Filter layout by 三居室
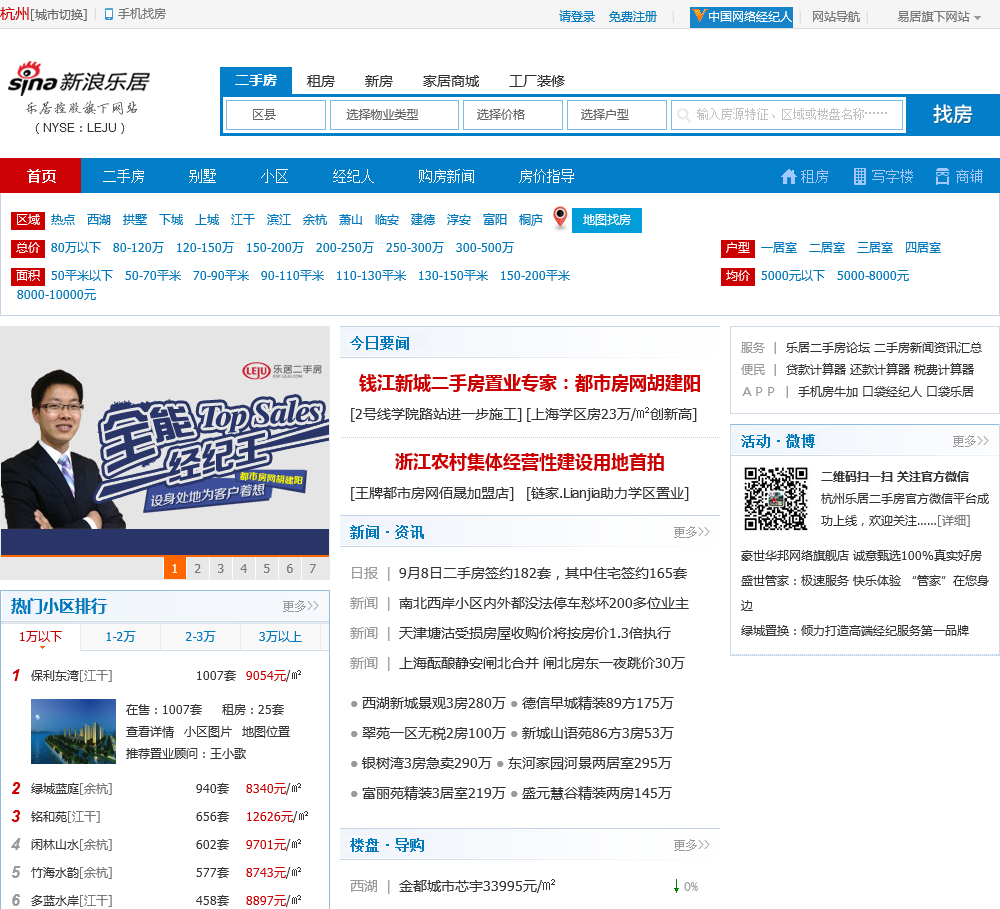Viewport: 1000px width, 909px height. click(x=874, y=248)
